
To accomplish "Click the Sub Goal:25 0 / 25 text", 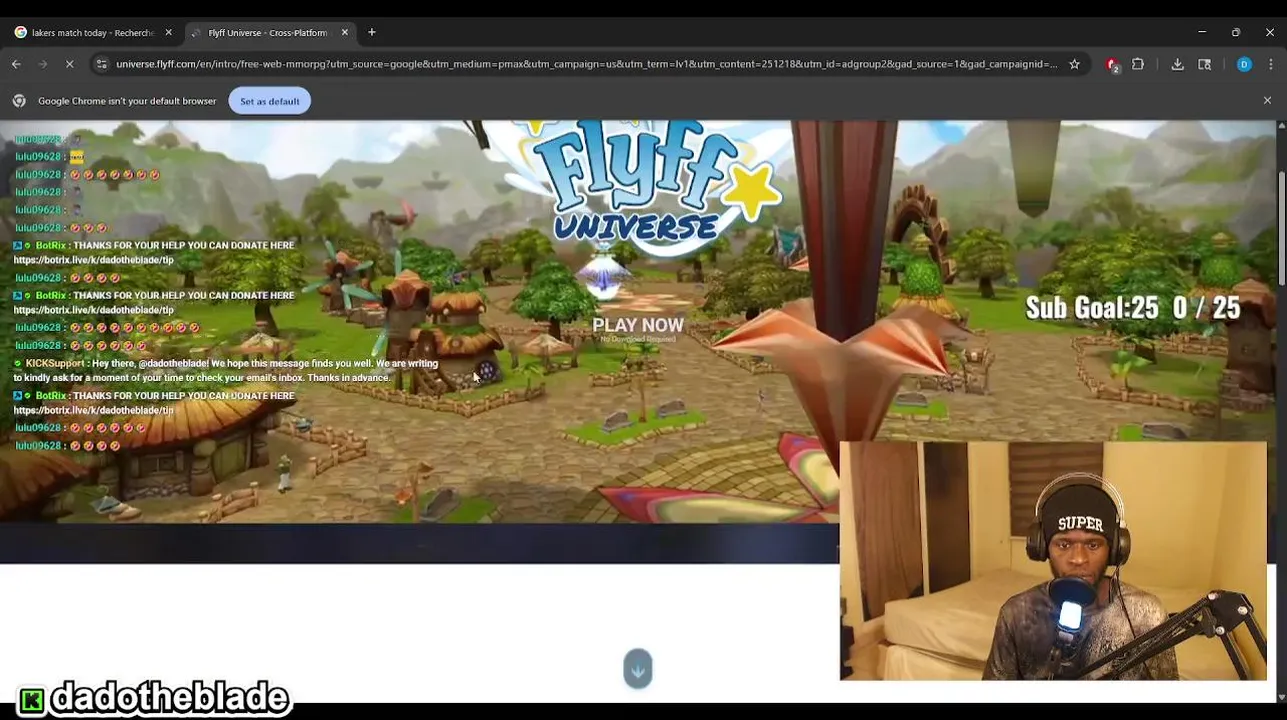I will pos(1133,308).
